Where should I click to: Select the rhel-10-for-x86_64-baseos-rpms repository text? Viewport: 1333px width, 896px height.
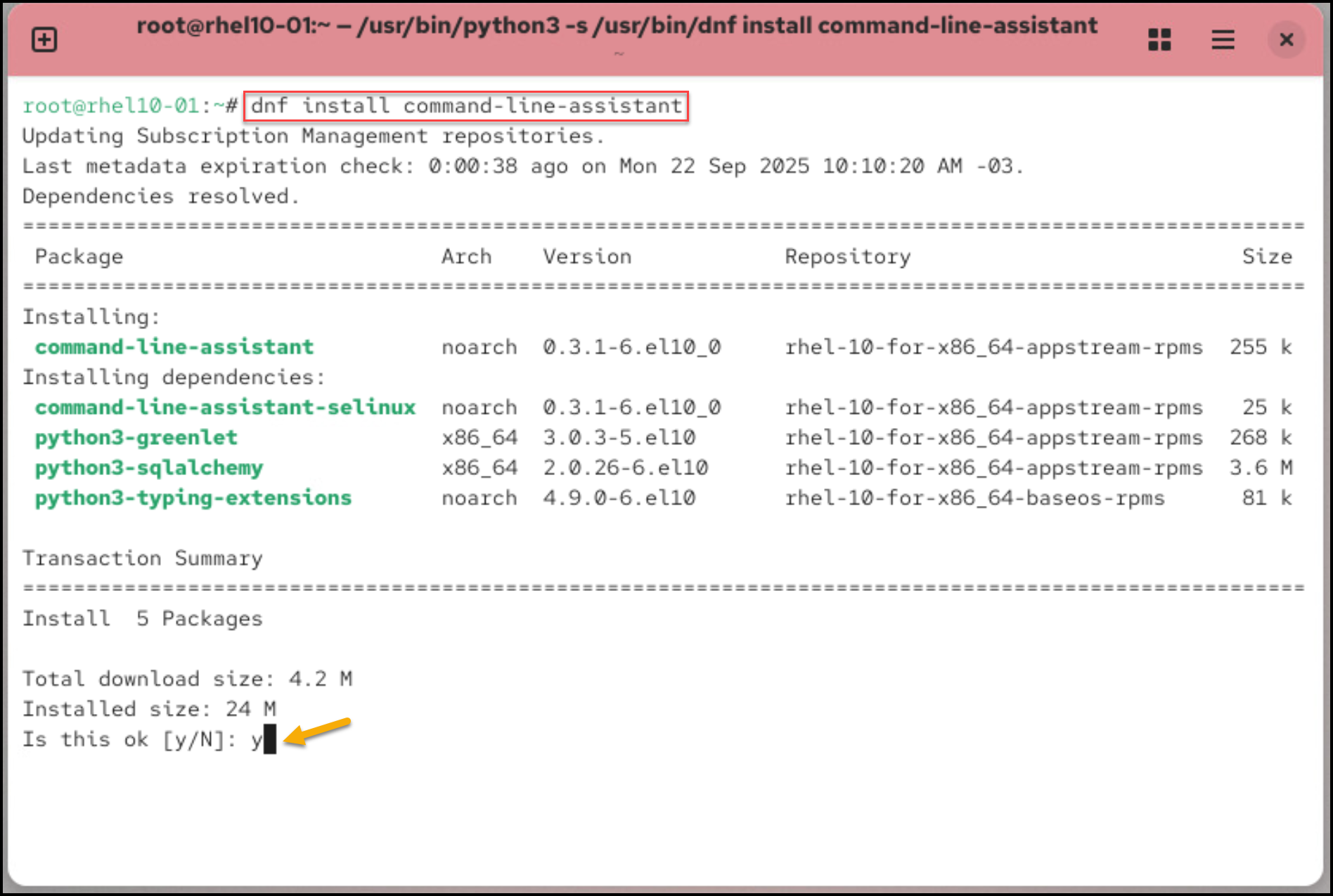(974, 498)
